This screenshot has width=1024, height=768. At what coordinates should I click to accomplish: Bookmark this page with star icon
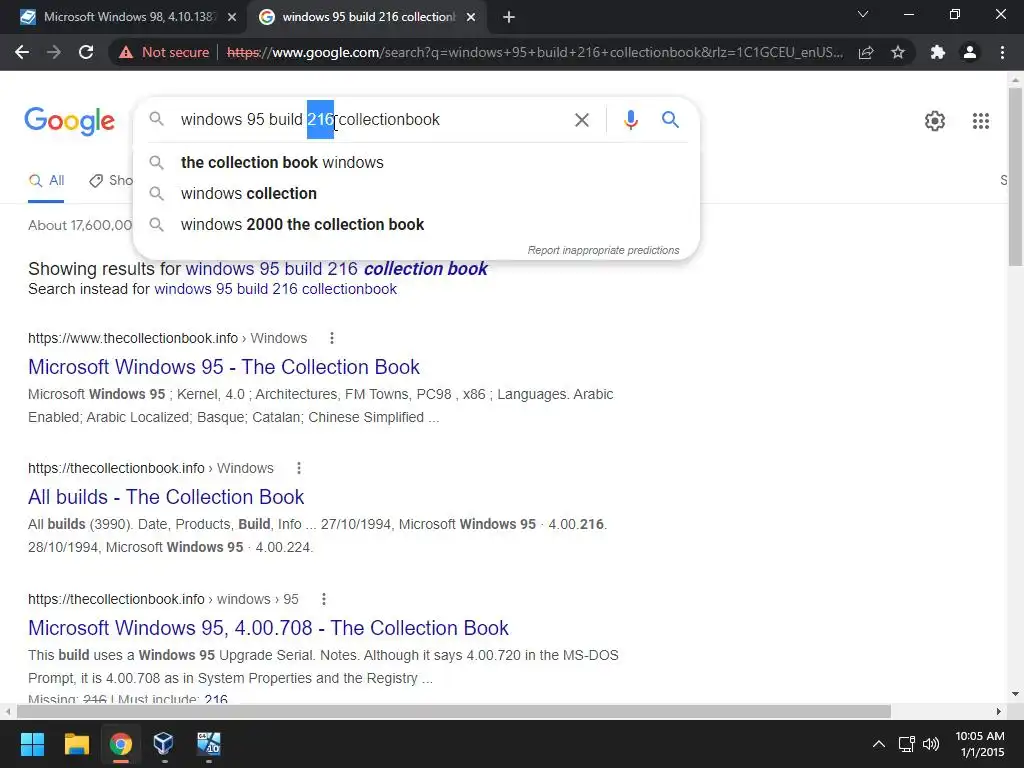tap(898, 52)
